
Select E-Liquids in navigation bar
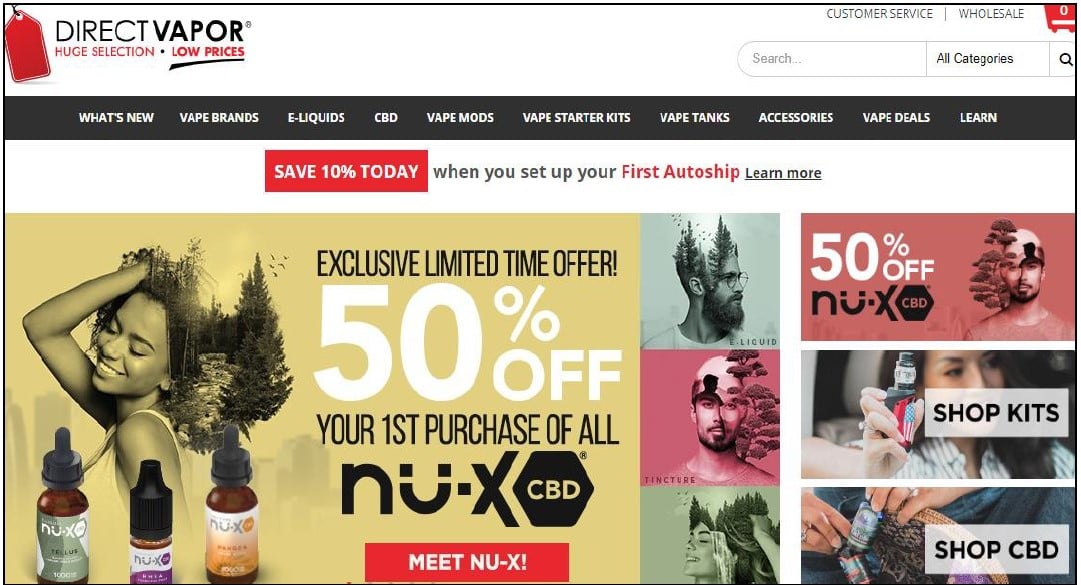click(x=316, y=118)
